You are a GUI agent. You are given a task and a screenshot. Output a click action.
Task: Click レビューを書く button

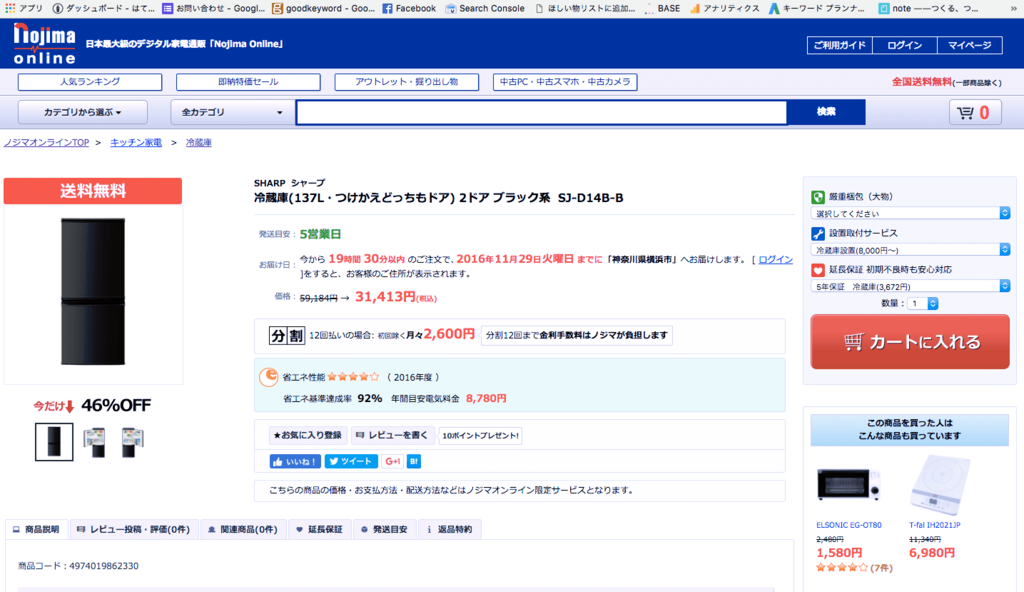click(392, 435)
